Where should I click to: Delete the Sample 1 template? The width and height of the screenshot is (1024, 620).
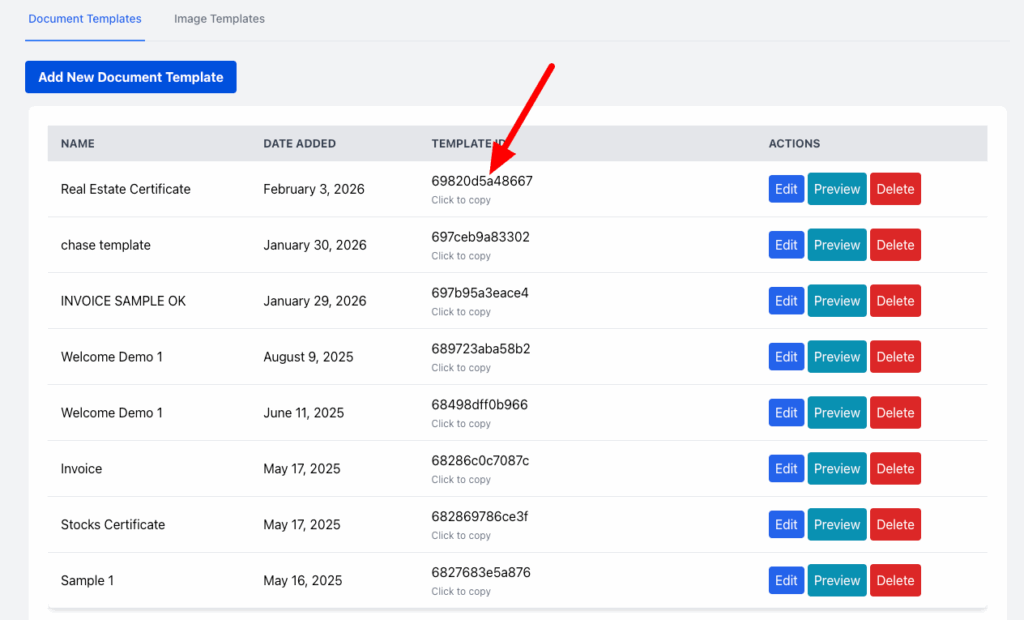pyautogui.click(x=895, y=580)
